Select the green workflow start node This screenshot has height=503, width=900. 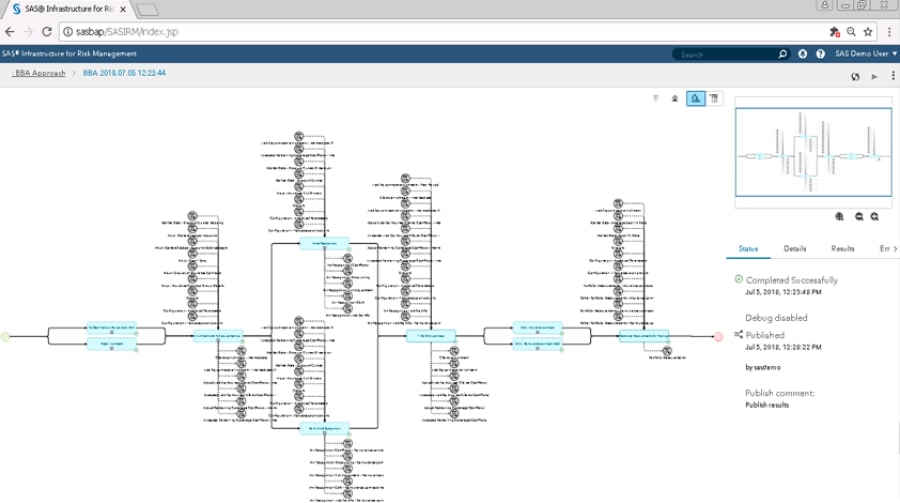pyautogui.click(x=5, y=336)
